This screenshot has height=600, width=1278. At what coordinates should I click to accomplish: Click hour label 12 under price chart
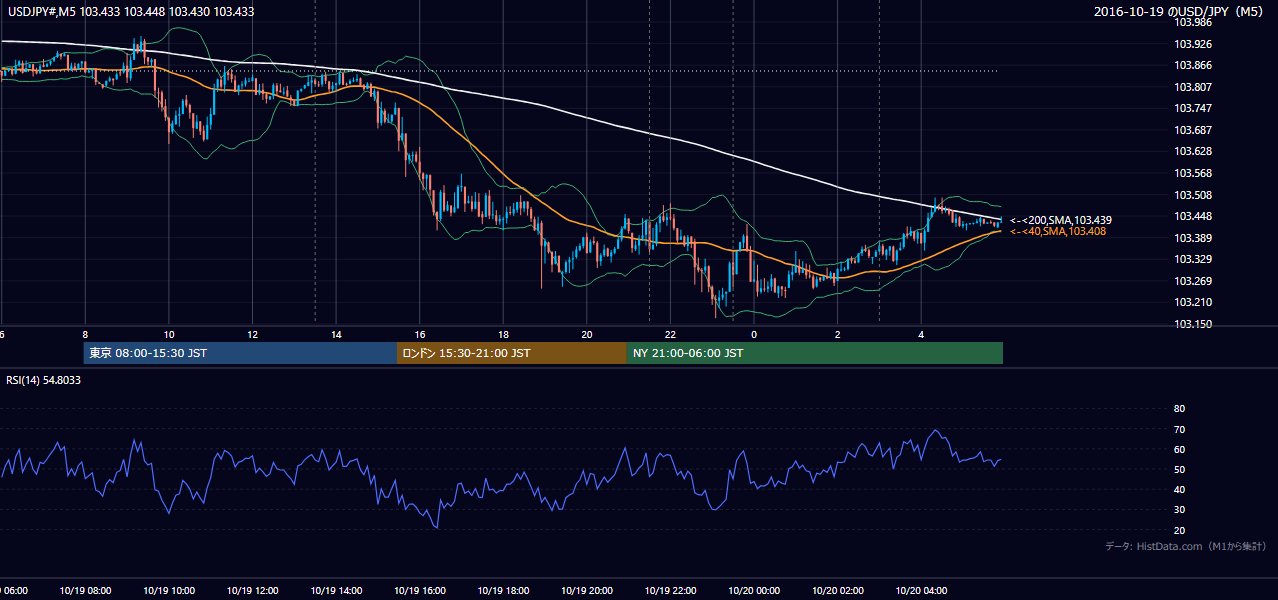click(252, 335)
